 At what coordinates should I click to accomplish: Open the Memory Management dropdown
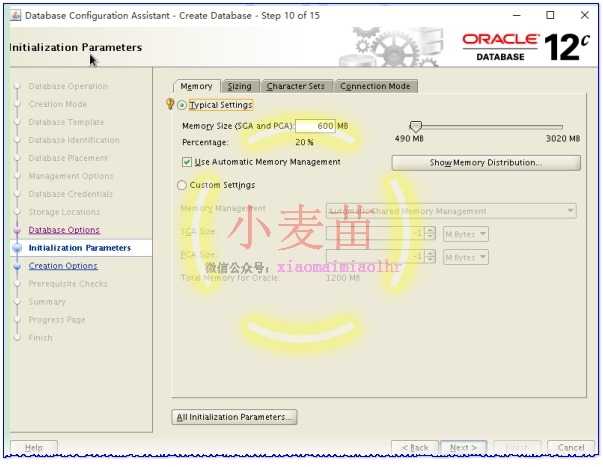(451, 211)
